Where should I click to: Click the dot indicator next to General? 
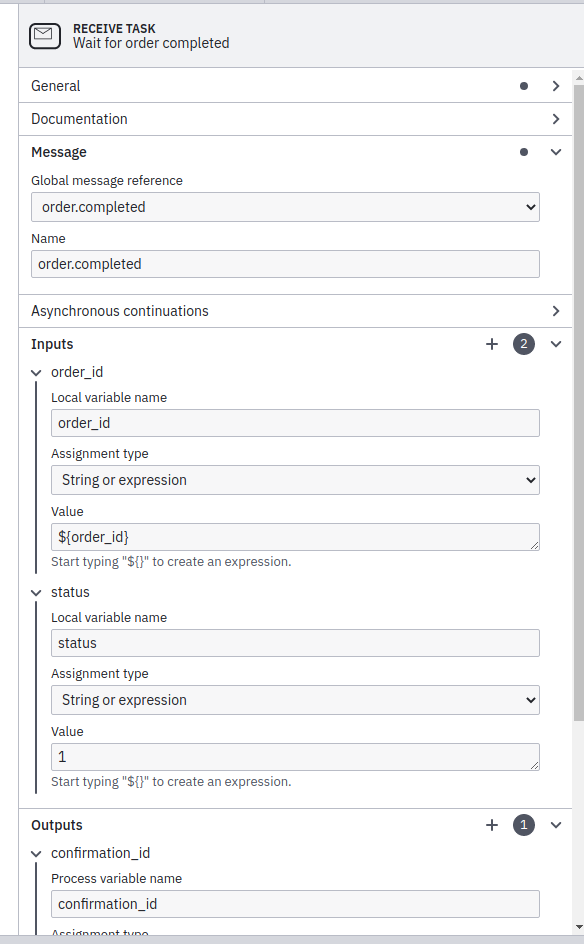click(523, 86)
